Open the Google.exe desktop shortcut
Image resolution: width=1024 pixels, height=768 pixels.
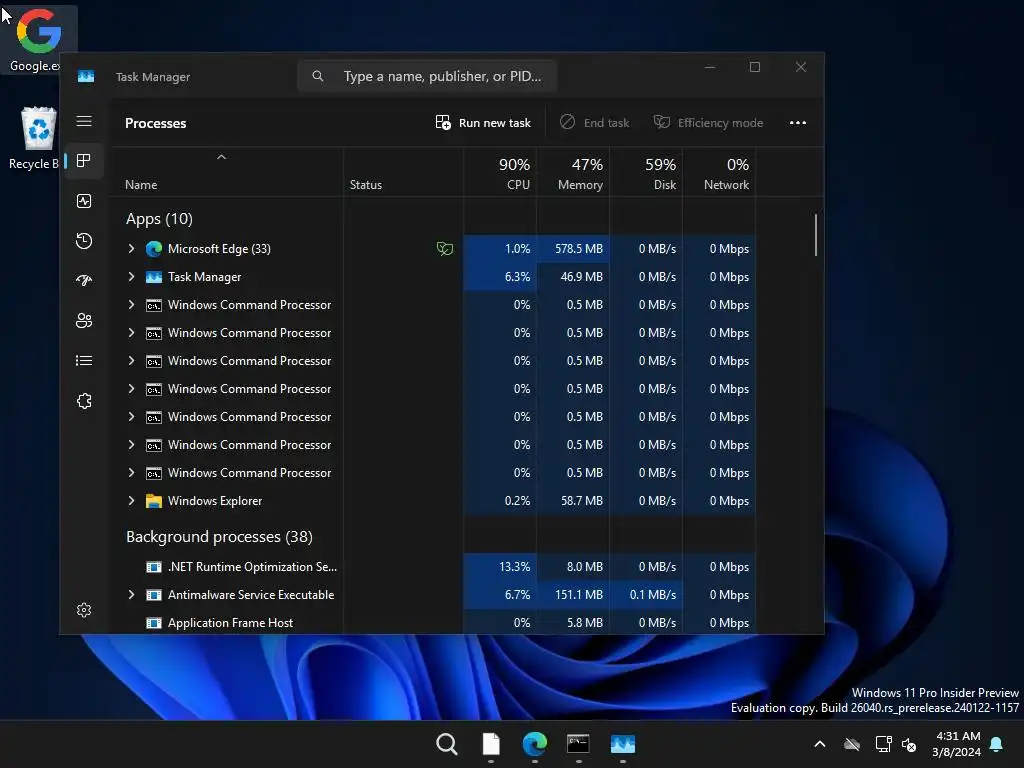pos(38,39)
